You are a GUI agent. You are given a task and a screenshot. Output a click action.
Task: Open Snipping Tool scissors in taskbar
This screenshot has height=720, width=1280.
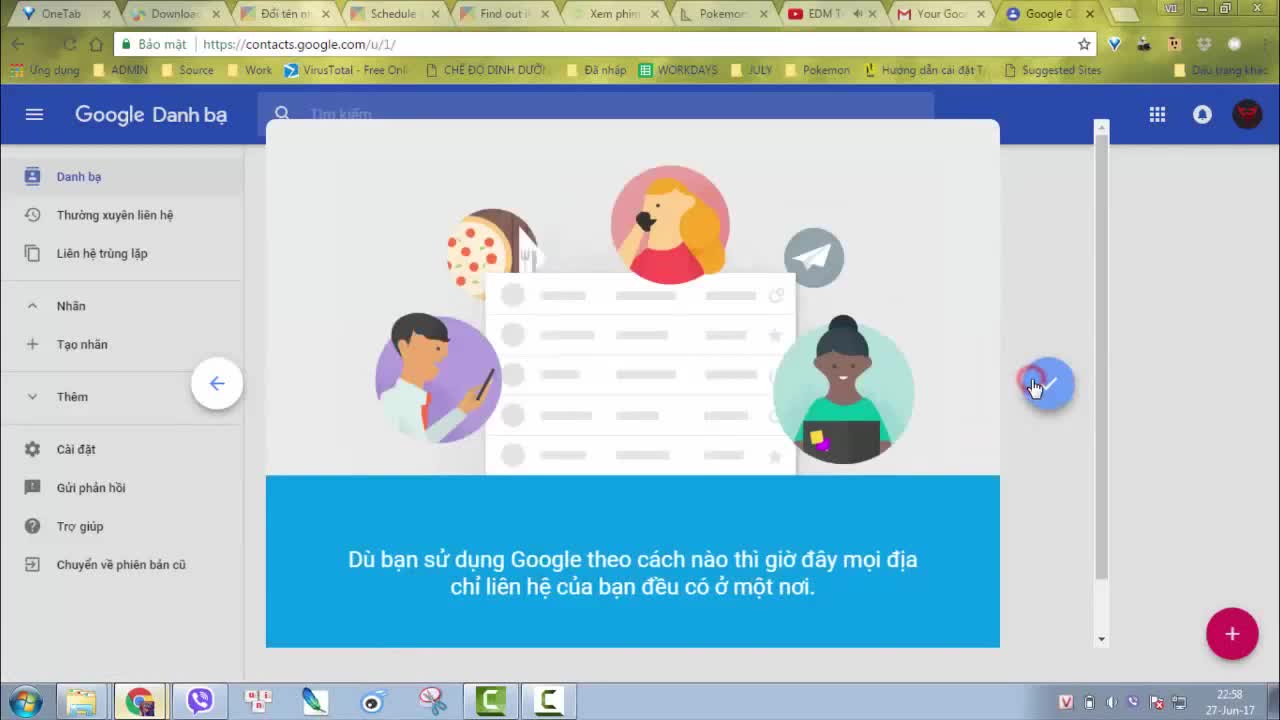coord(432,701)
